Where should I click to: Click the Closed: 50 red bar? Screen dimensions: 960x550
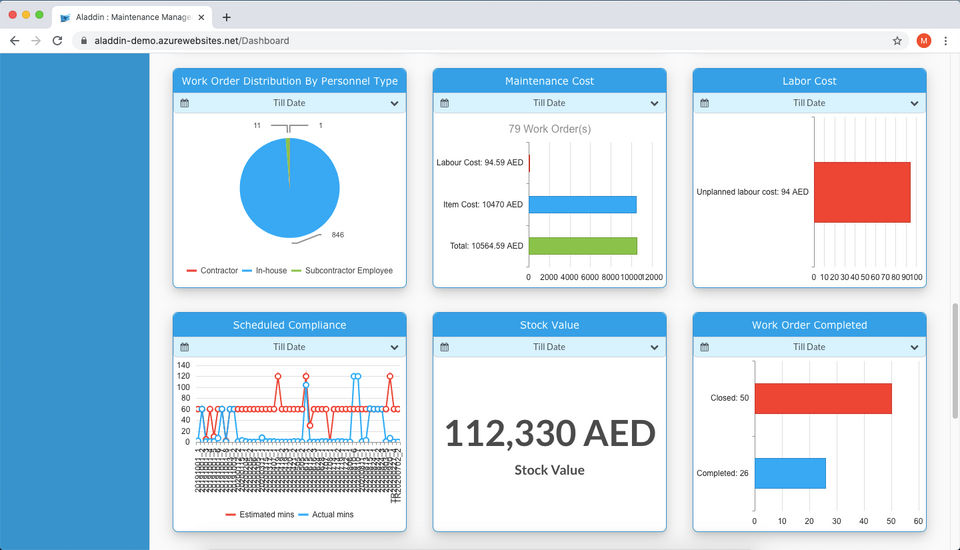(x=823, y=398)
